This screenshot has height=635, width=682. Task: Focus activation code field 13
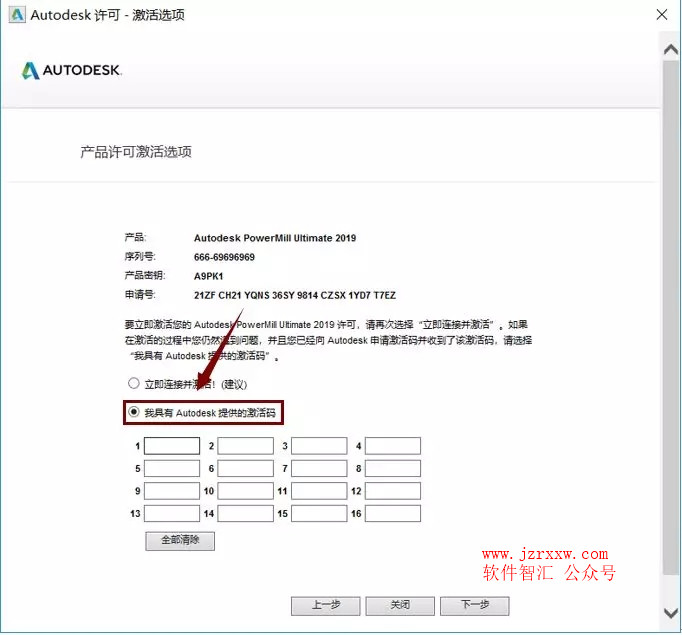click(172, 514)
